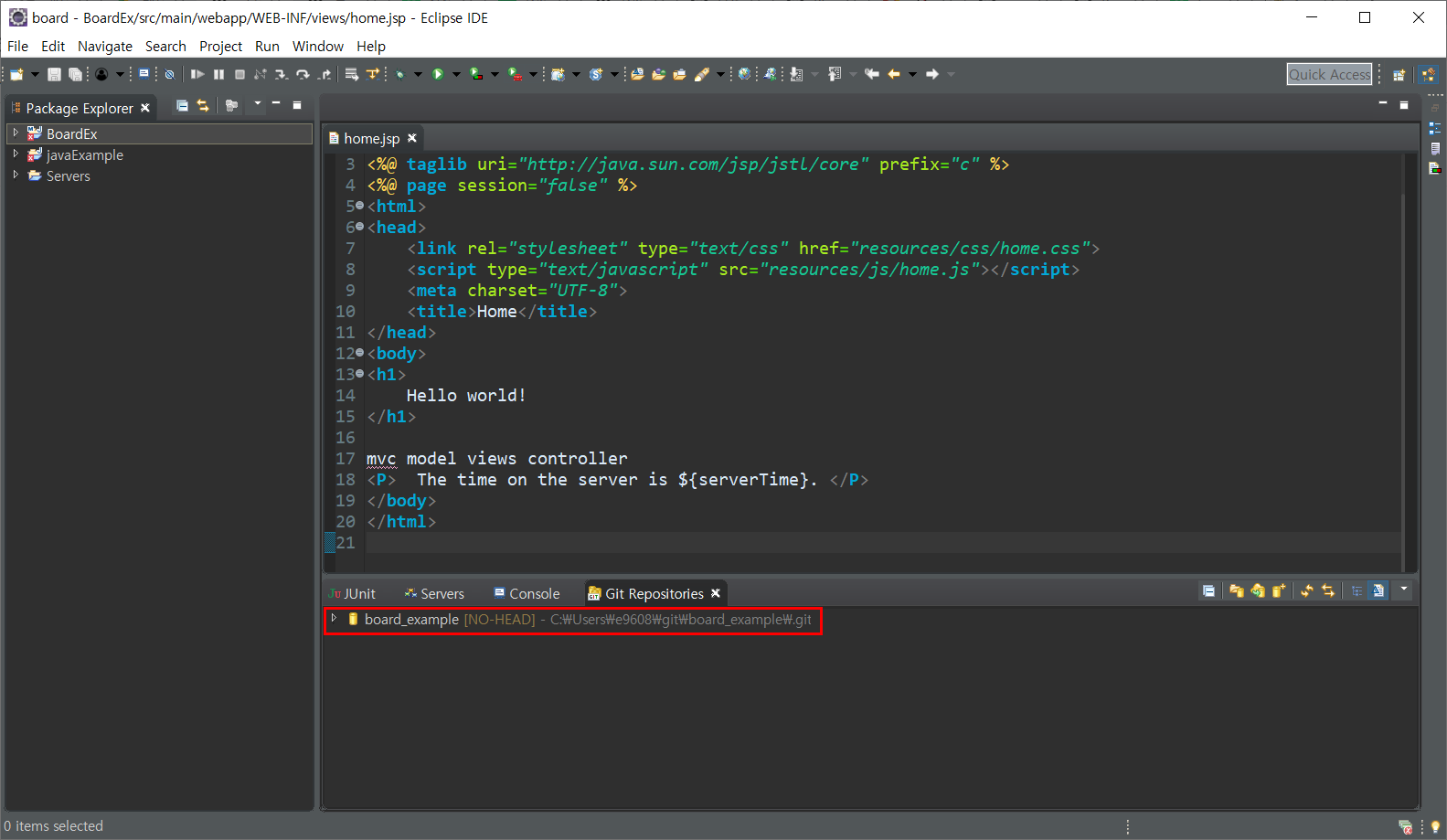Screen dimensions: 1447x840
Task: Open Package Explorer view menu arrow
Action: [x=258, y=104]
